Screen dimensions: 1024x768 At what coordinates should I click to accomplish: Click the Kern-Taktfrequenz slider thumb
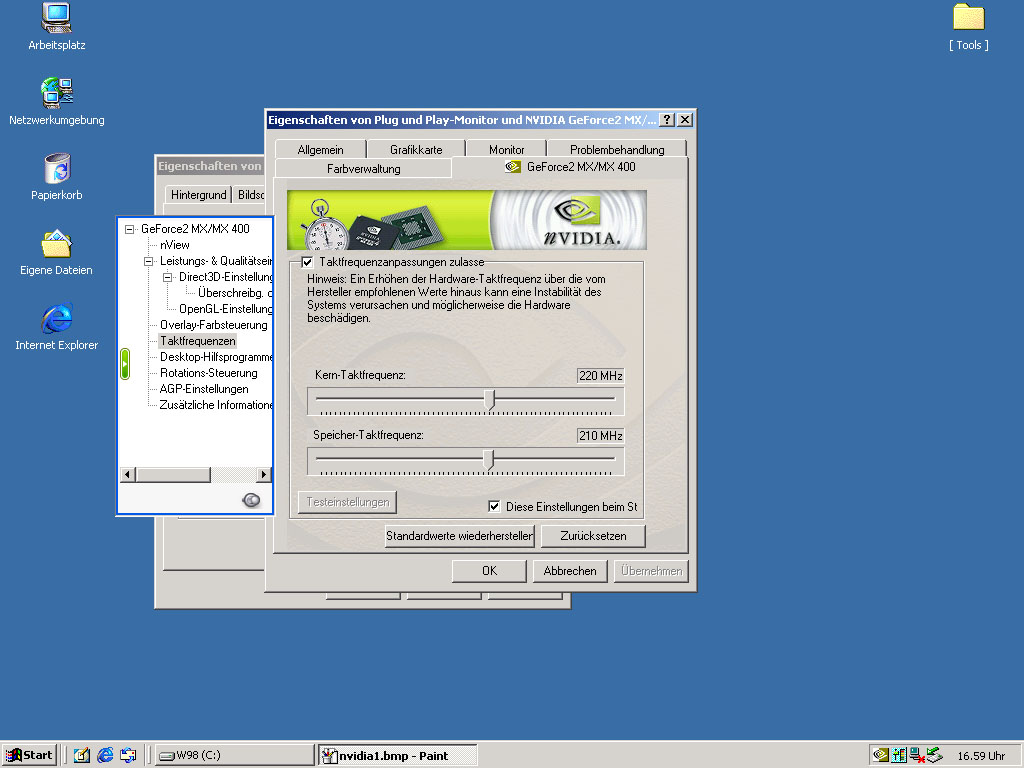(x=490, y=400)
